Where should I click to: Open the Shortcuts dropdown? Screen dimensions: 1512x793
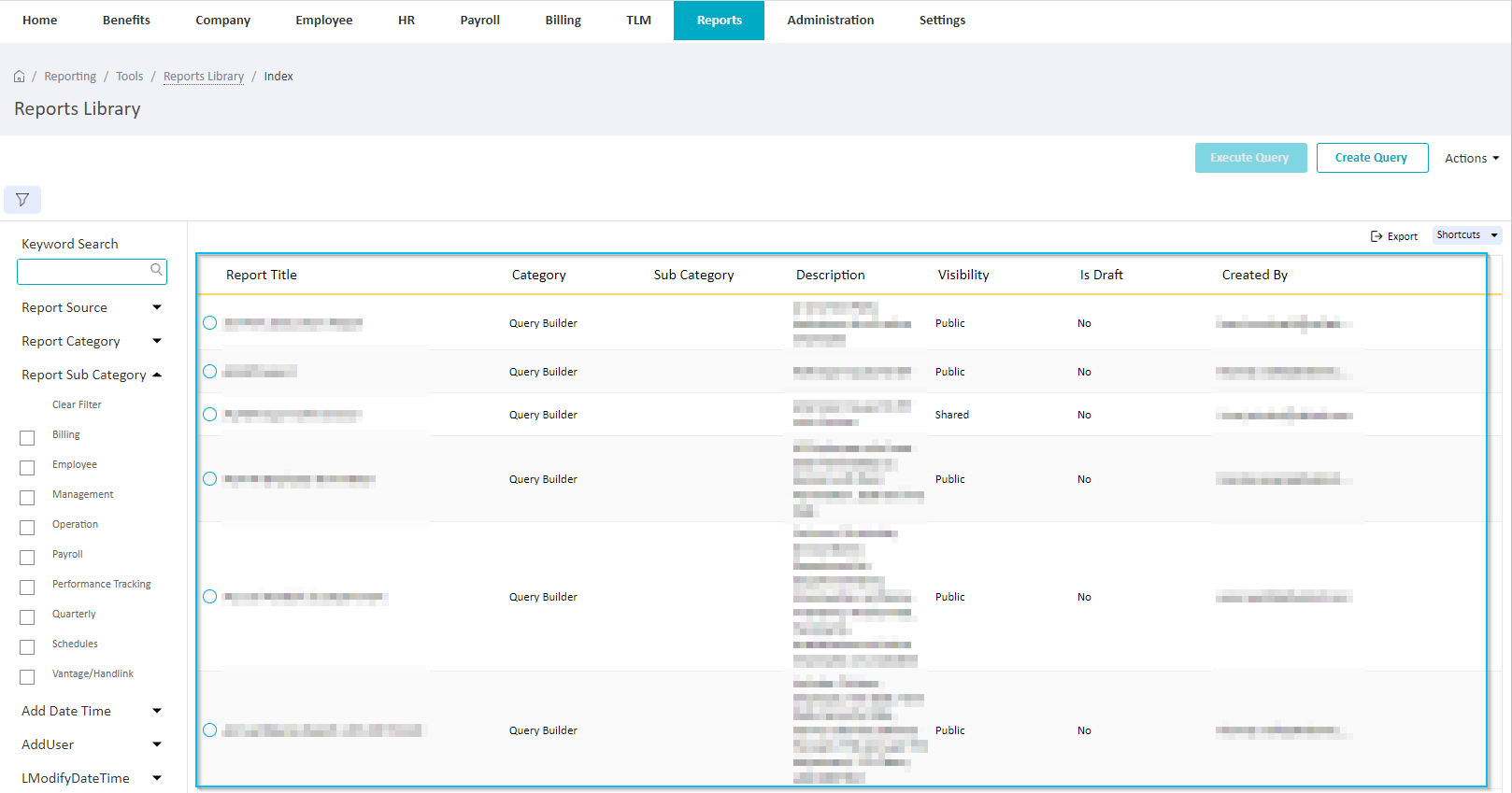1467,235
